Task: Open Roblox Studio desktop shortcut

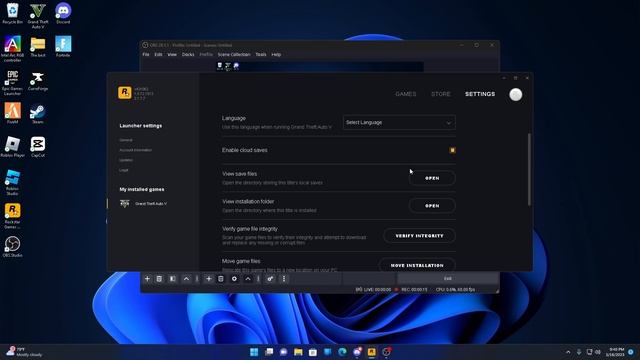Action: coord(13,182)
